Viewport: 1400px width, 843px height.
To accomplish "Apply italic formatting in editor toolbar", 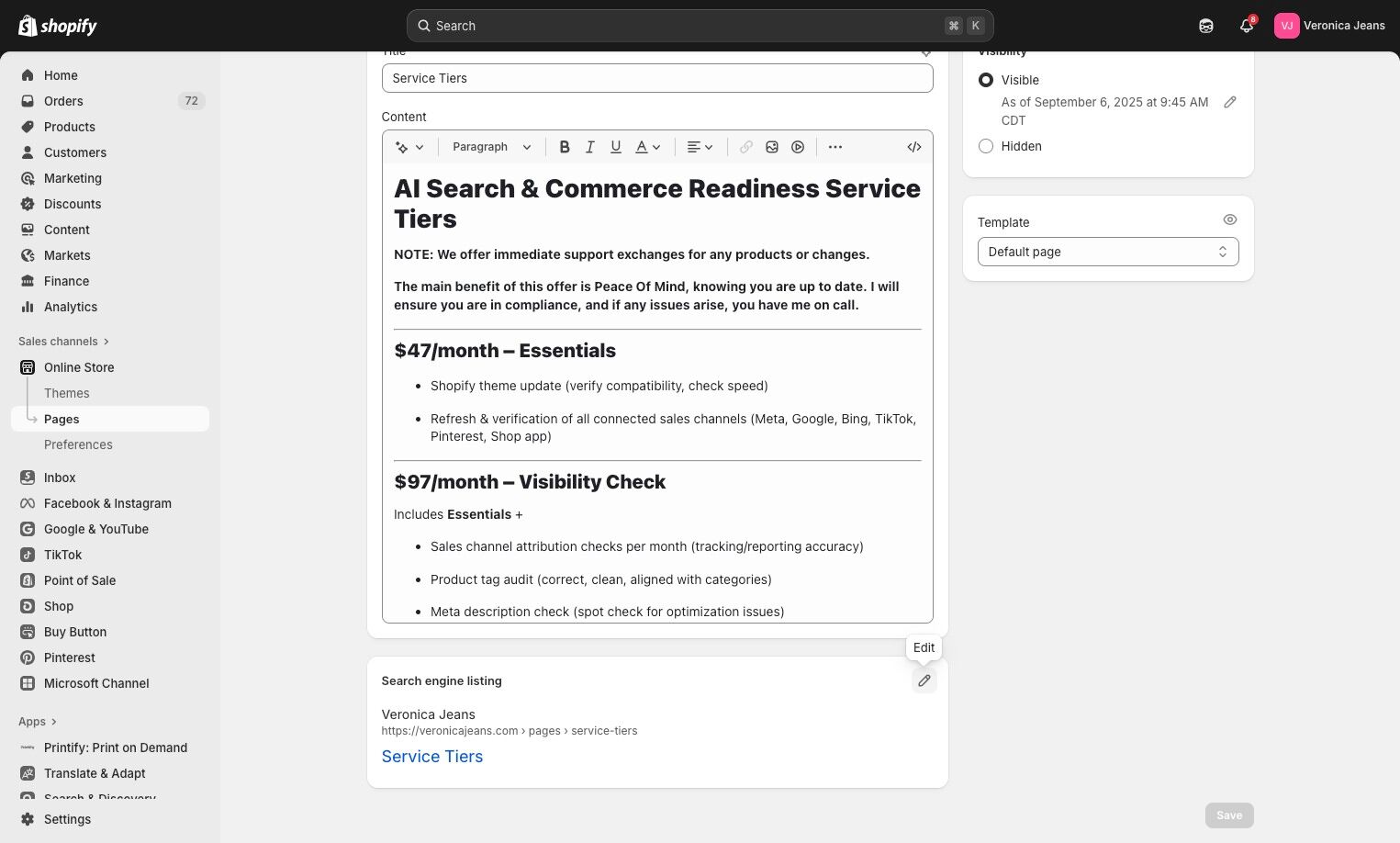I will [590, 147].
